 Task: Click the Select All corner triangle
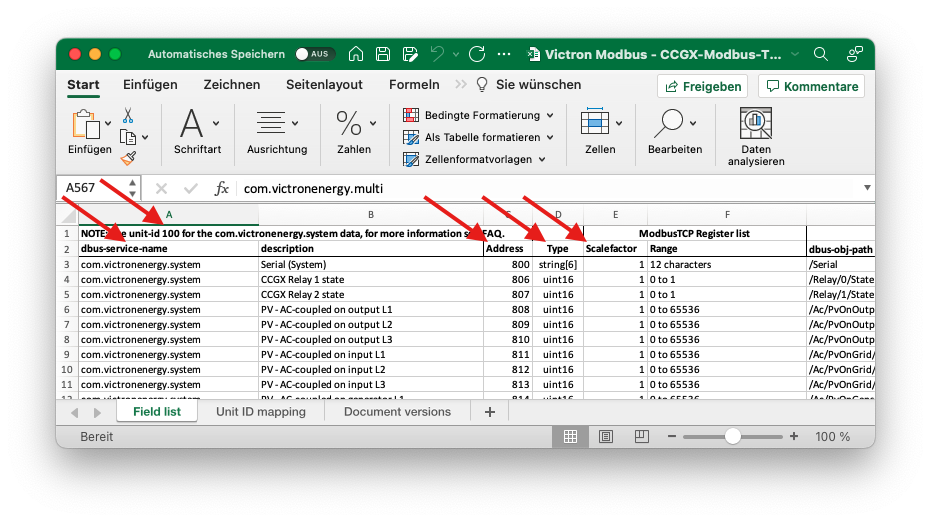point(68,214)
